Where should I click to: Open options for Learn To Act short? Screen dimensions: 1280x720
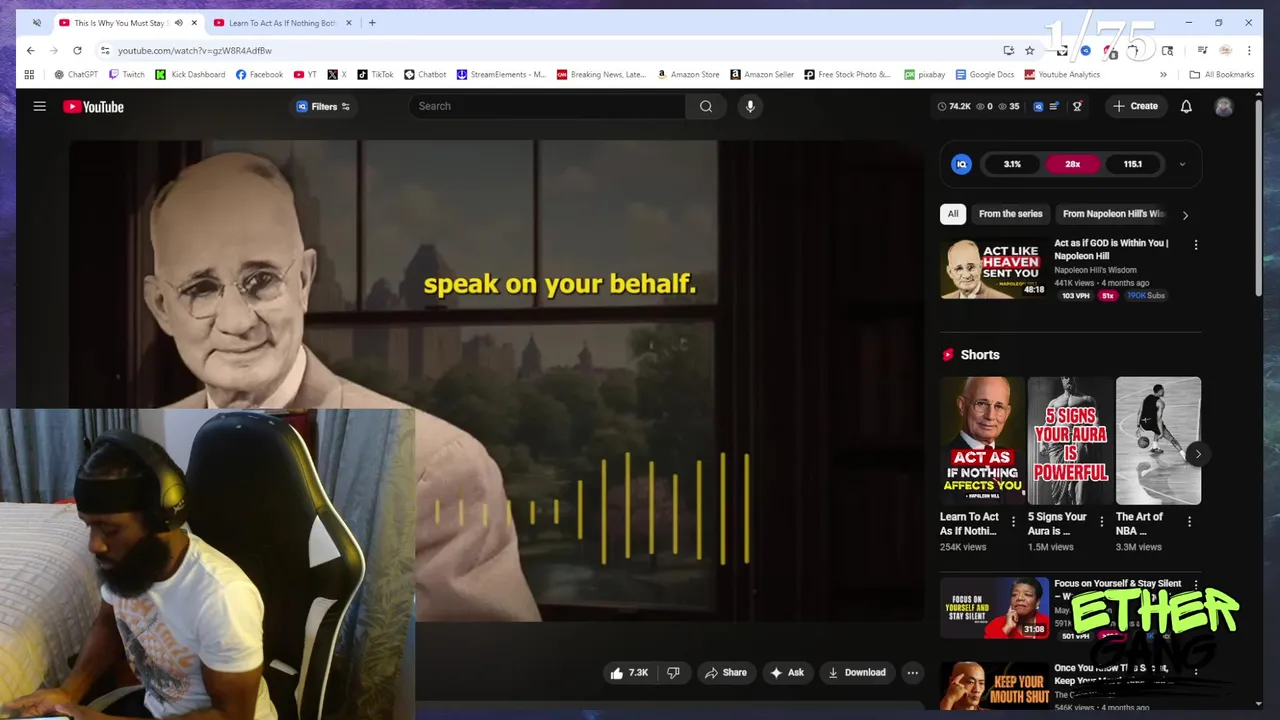click(x=1013, y=522)
